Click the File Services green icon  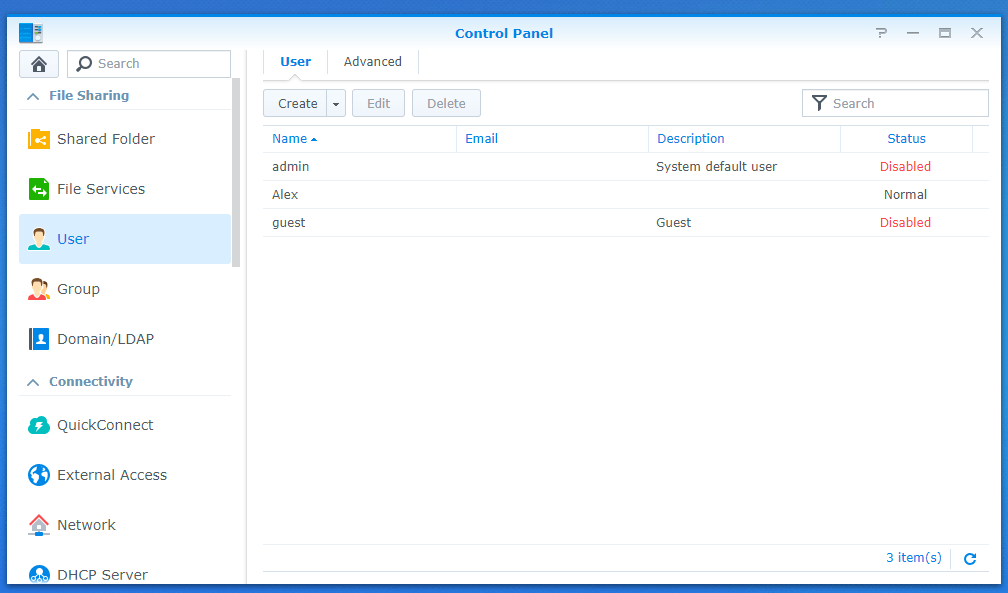pos(39,189)
